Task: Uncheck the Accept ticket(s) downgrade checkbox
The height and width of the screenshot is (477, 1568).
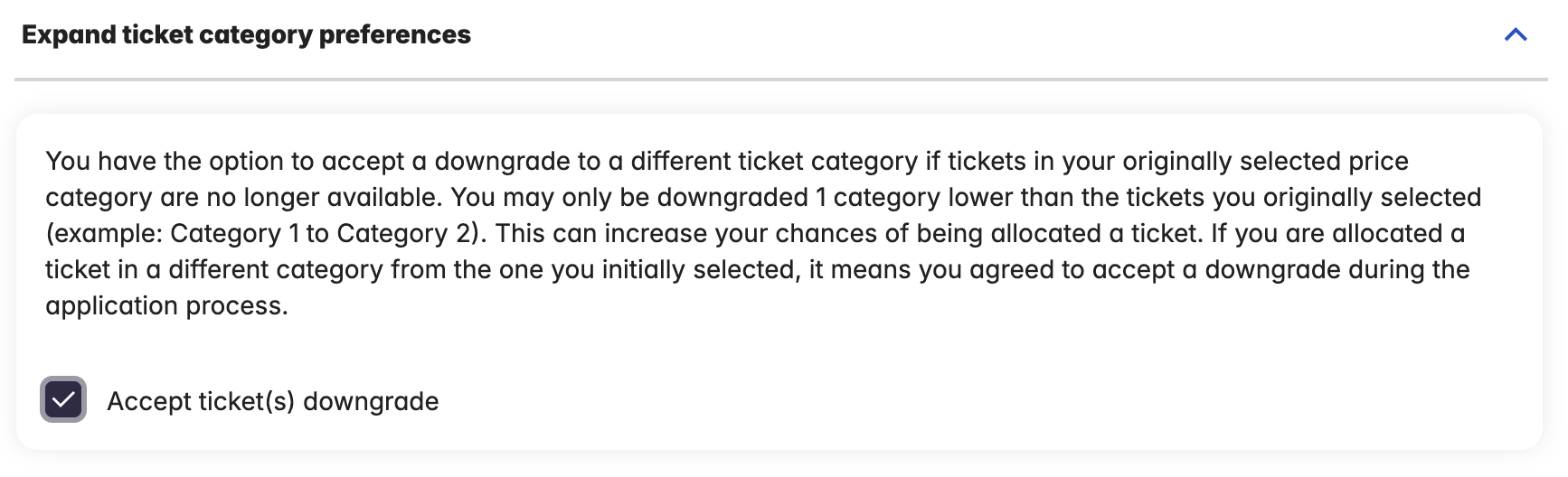Action: click(x=63, y=400)
